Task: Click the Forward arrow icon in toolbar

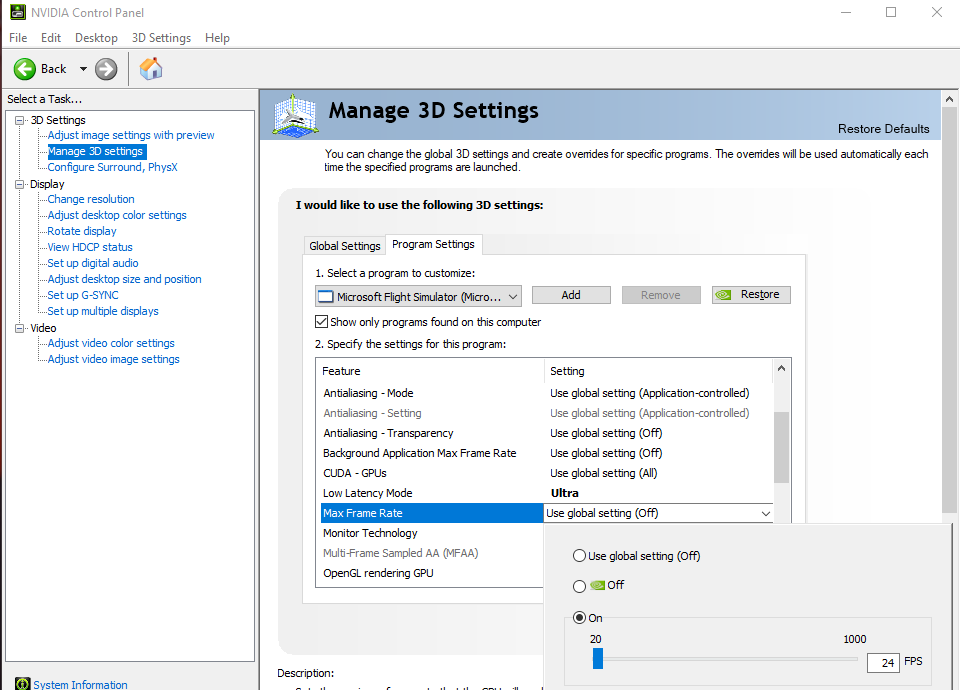Action: [x=106, y=69]
